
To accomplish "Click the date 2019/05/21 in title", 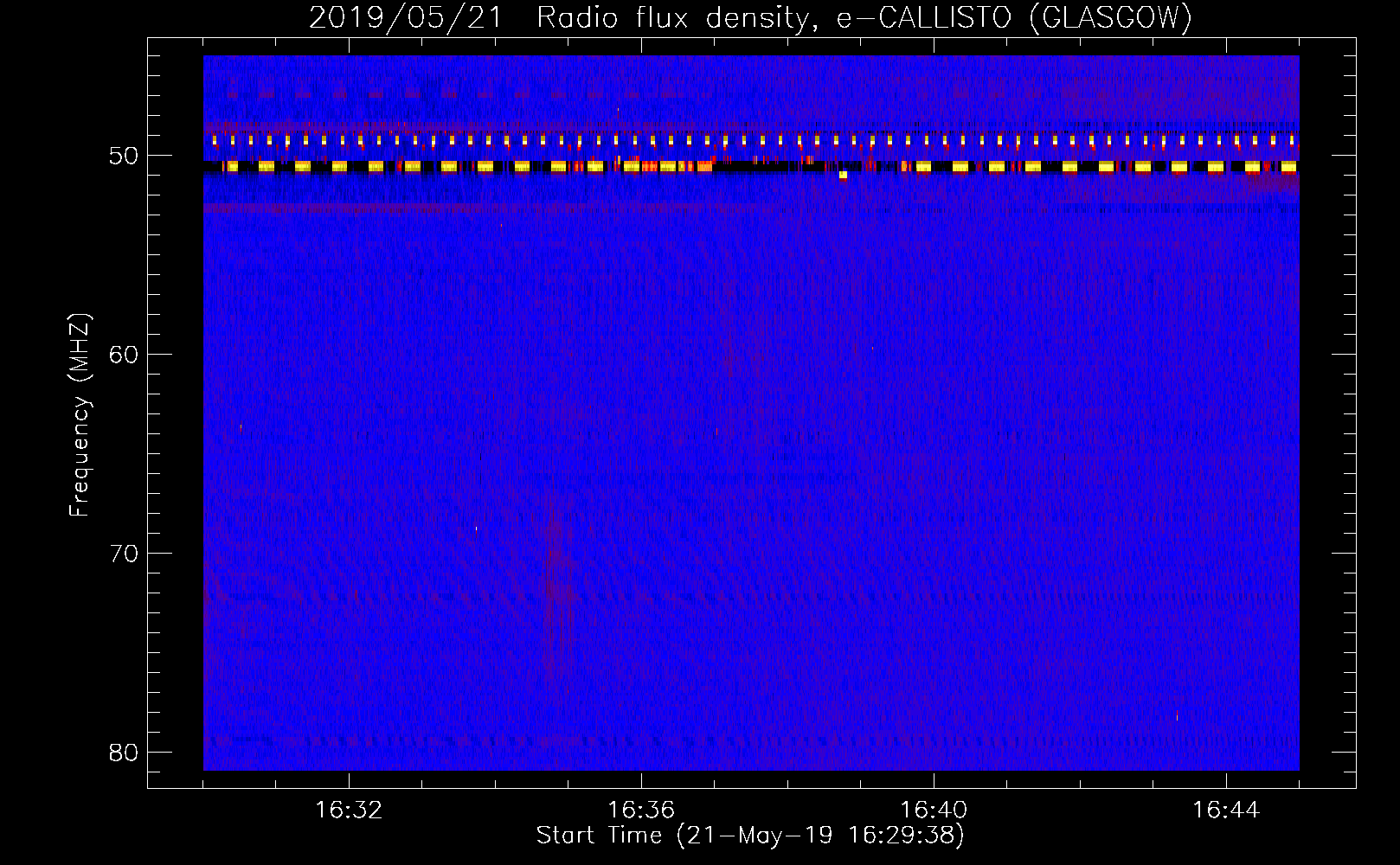I will (x=405, y=17).
